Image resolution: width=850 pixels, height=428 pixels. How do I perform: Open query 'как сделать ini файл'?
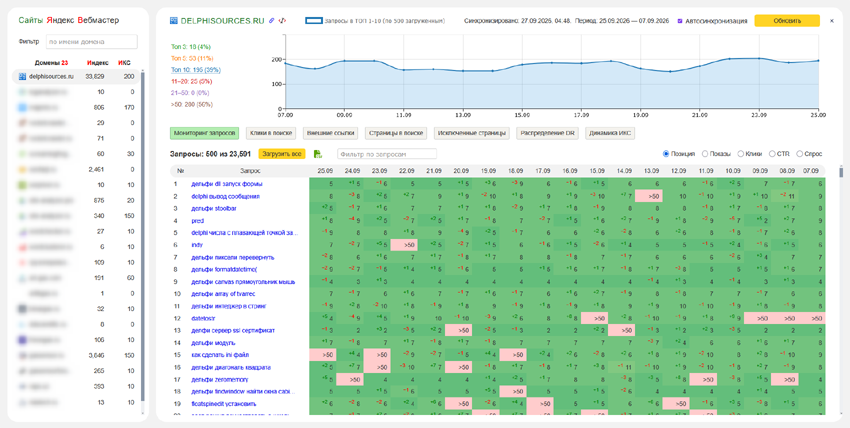coord(220,355)
